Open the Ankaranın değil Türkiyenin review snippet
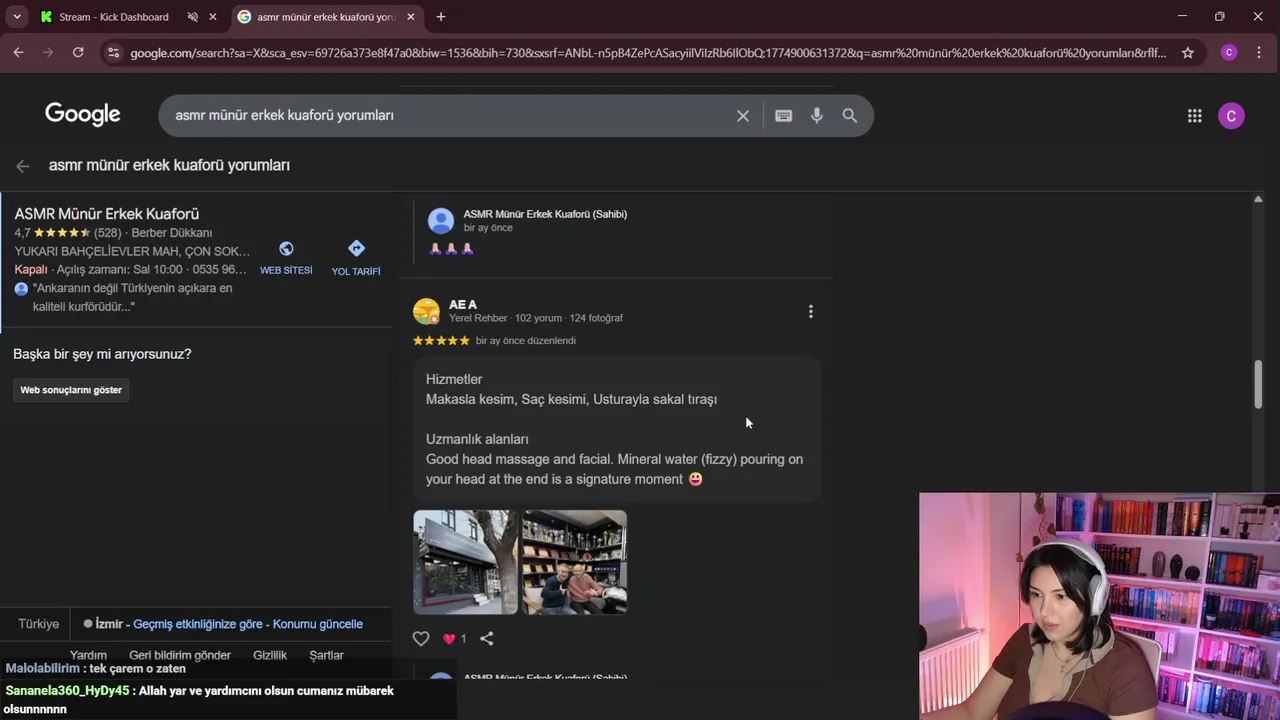Screen dimensions: 1280x720 click(x=132, y=297)
